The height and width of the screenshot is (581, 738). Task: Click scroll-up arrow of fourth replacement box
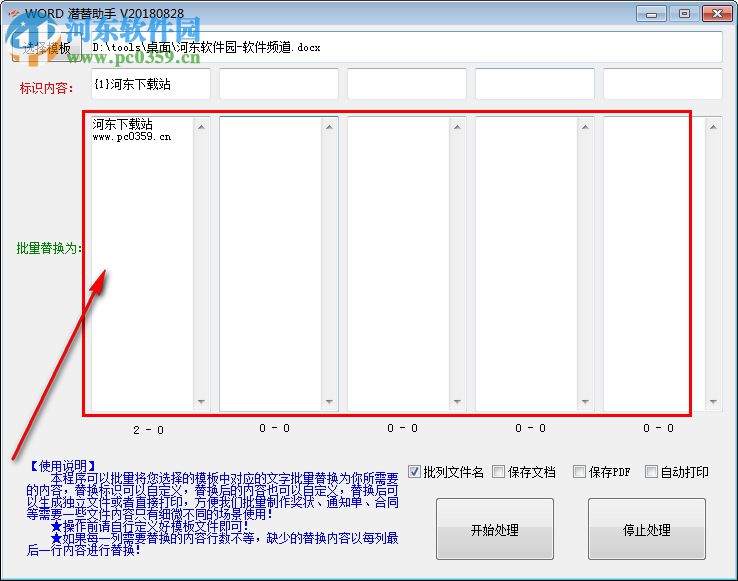(586, 127)
